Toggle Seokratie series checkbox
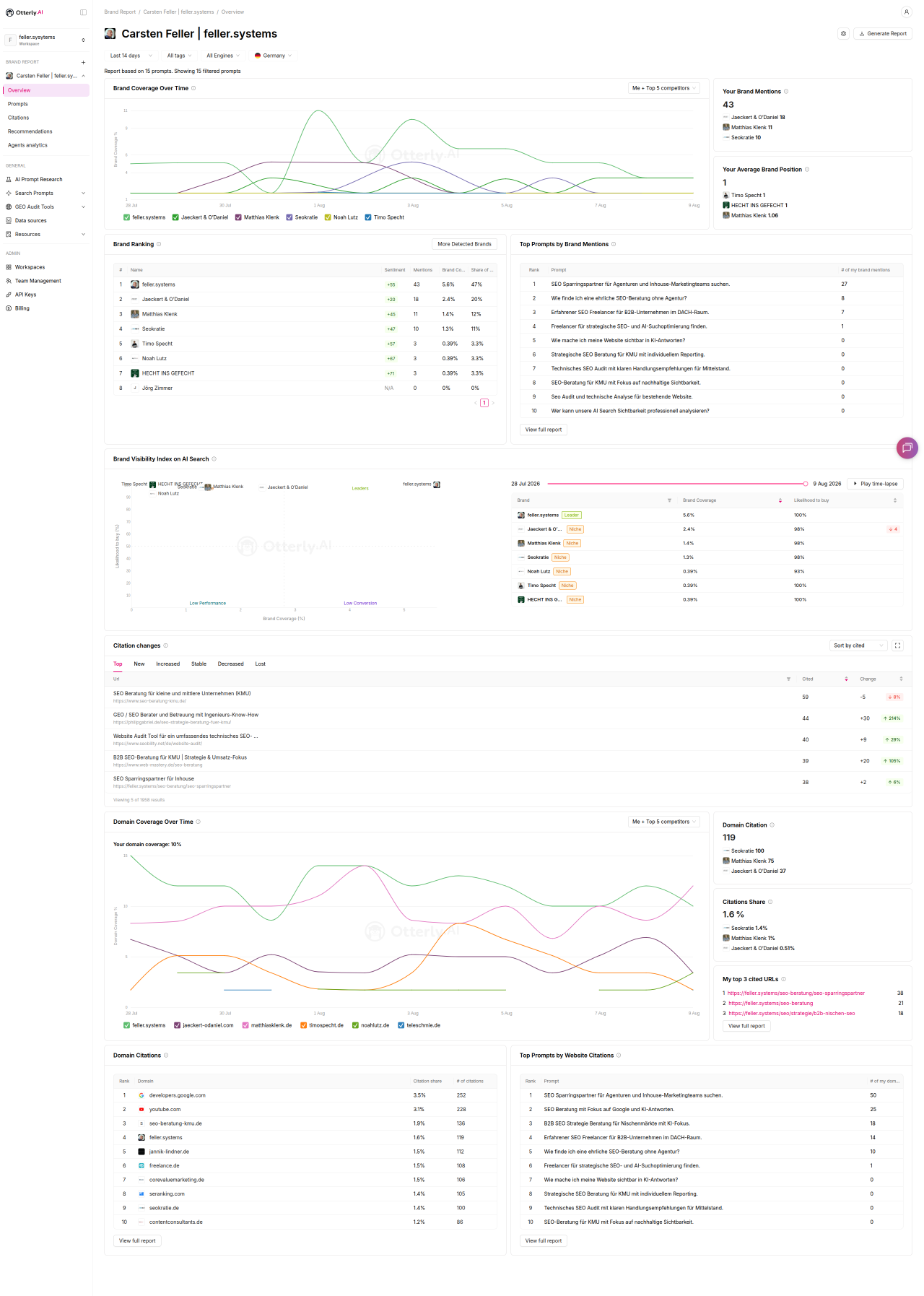The width and height of the screenshot is (924, 1296). [289, 217]
